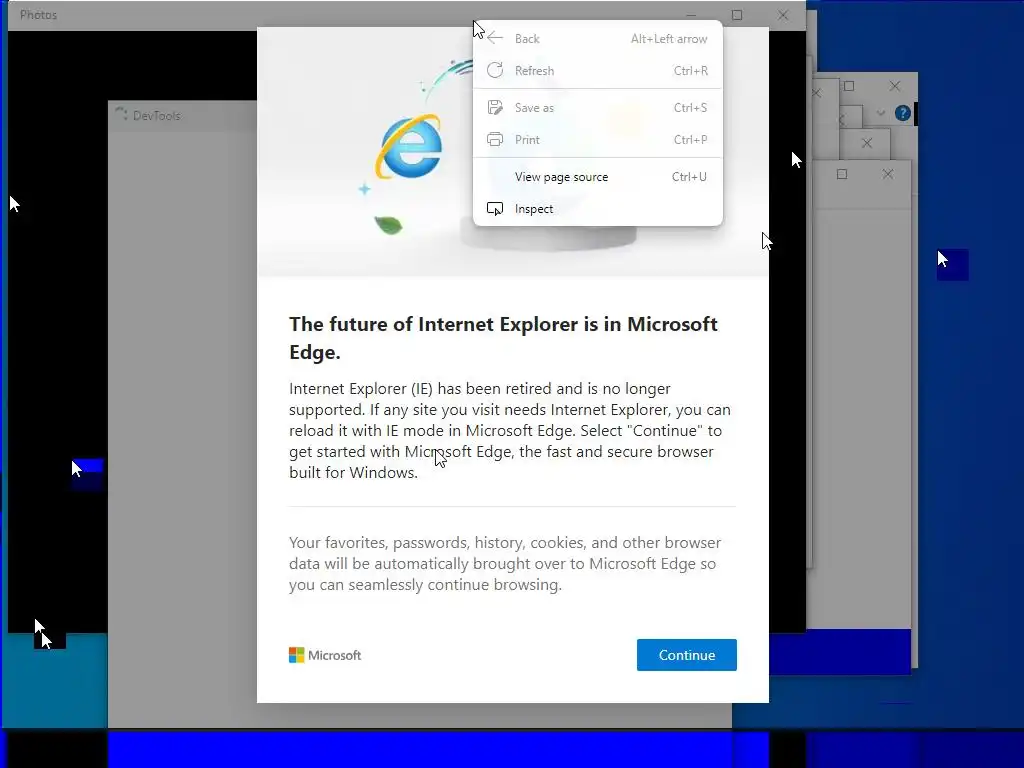
Task: Minimize the Photos window
Action: pos(691,15)
